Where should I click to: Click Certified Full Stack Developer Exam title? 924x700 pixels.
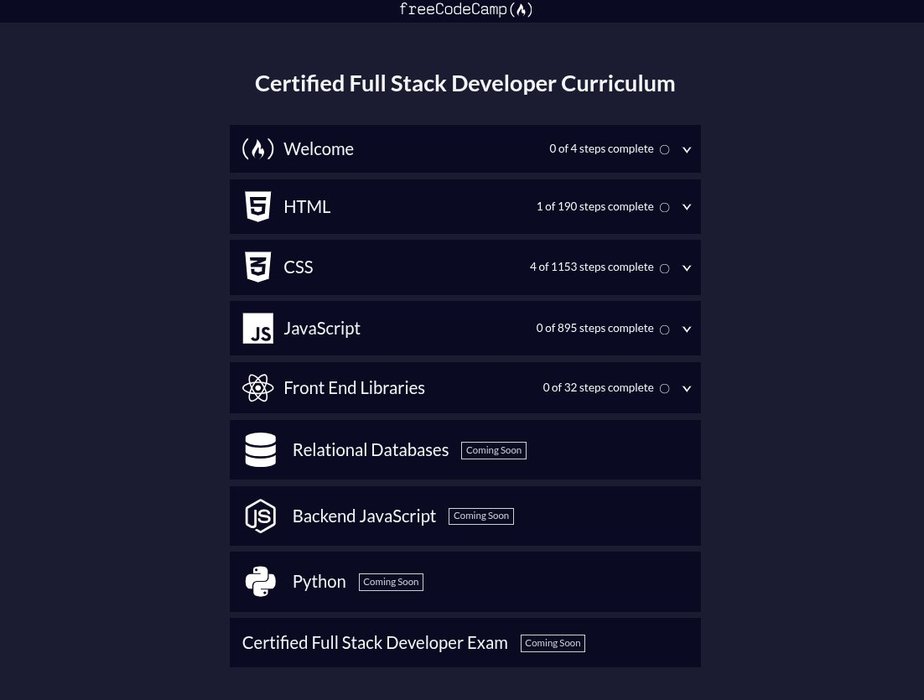point(375,643)
